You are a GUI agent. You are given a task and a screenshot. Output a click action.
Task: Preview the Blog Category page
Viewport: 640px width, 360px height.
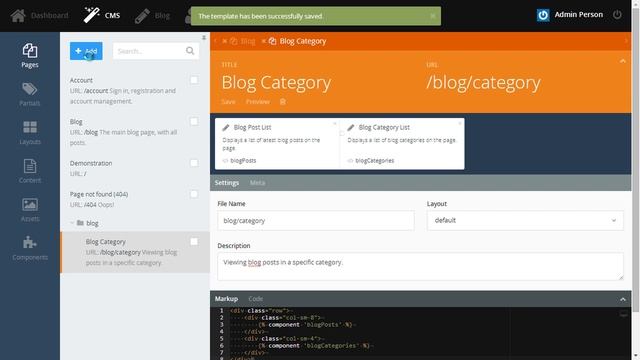pyautogui.click(x=258, y=102)
